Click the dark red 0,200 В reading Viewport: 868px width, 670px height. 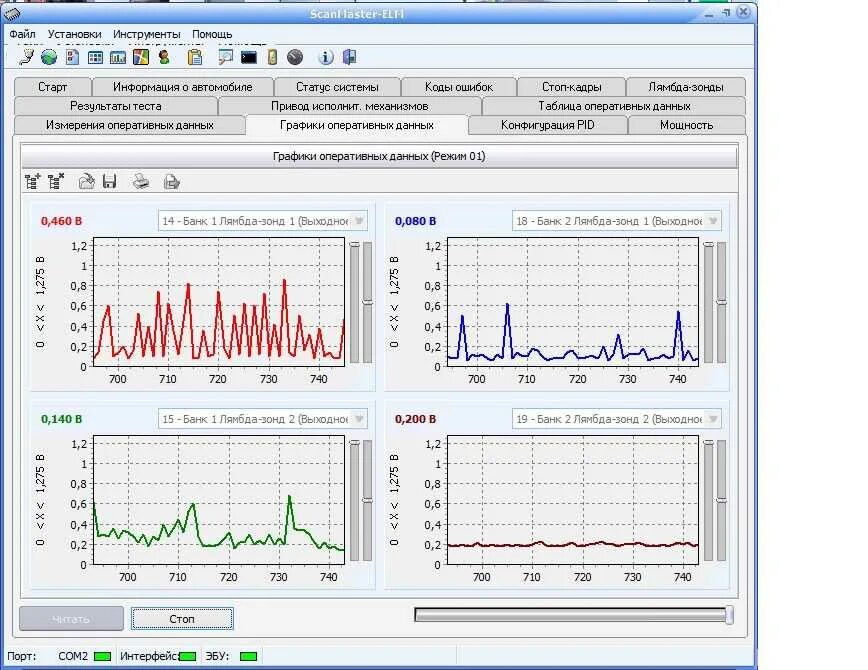point(415,419)
